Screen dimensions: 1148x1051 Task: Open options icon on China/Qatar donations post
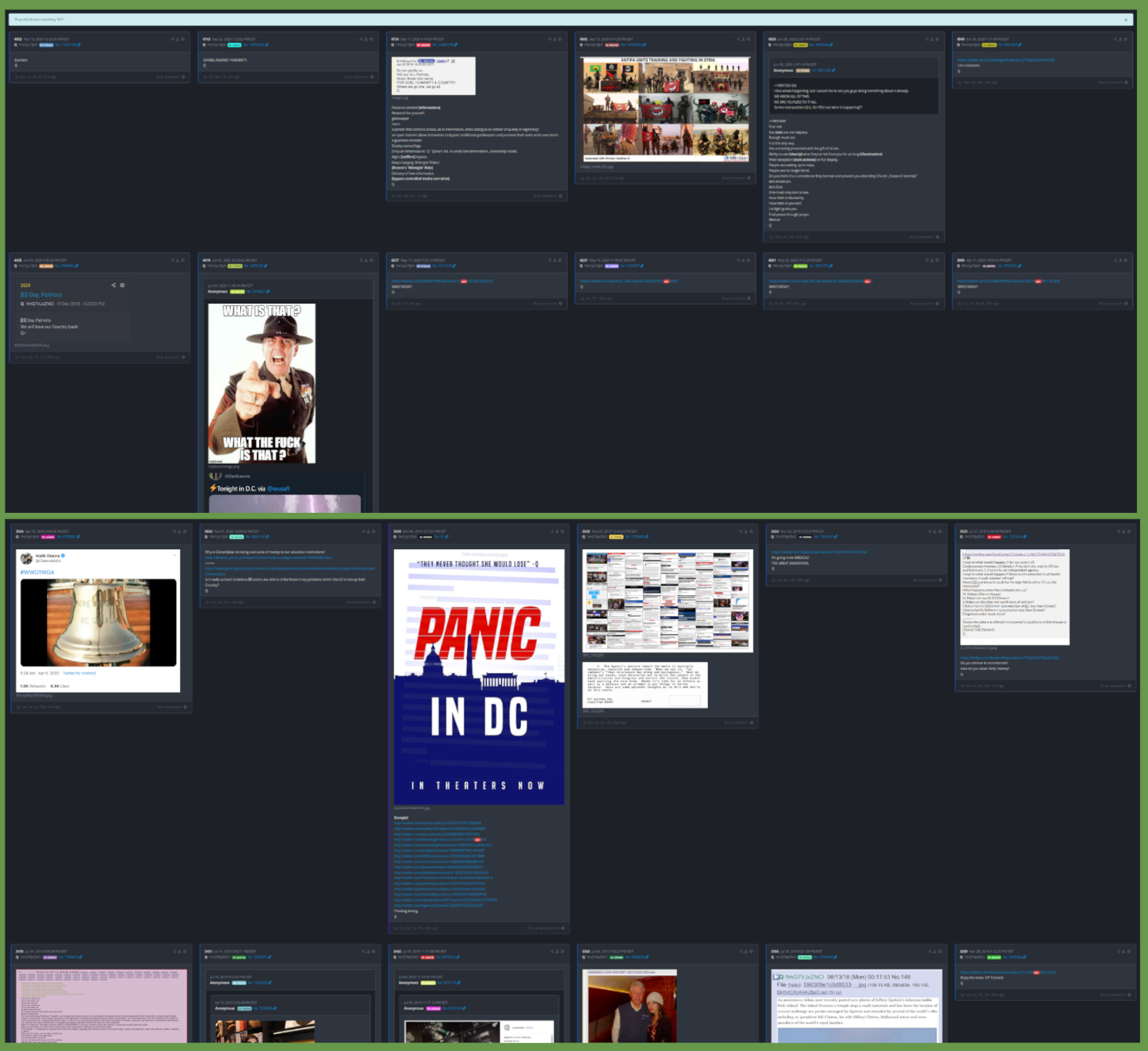pyautogui.click(x=374, y=531)
